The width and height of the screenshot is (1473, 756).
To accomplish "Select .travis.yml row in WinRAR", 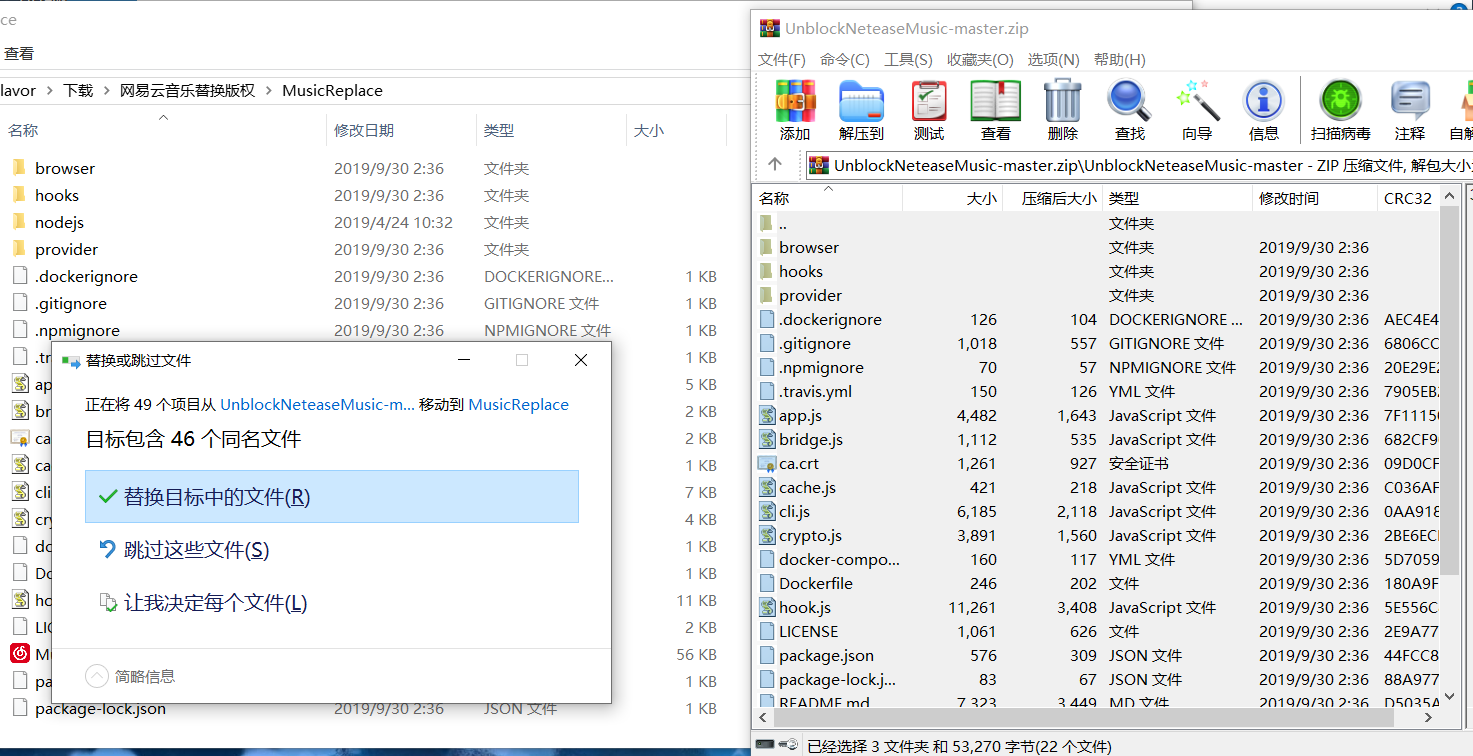I will pyautogui.click(x=1098, y=391).
